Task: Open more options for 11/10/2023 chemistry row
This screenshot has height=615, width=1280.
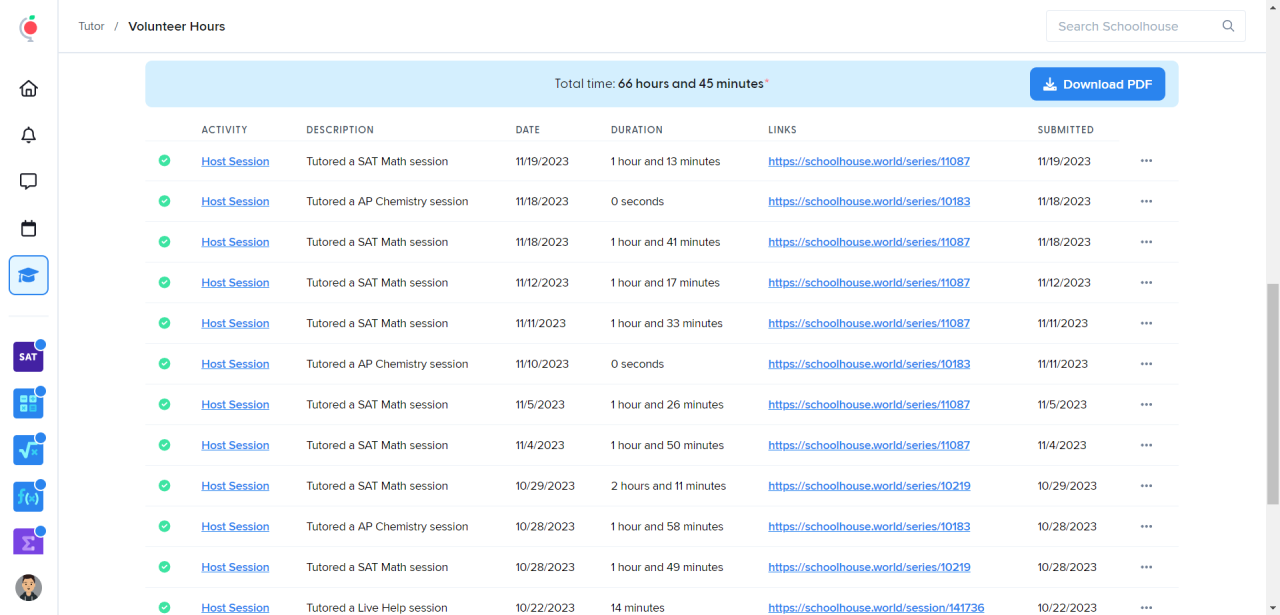Action: point(1146,364)
